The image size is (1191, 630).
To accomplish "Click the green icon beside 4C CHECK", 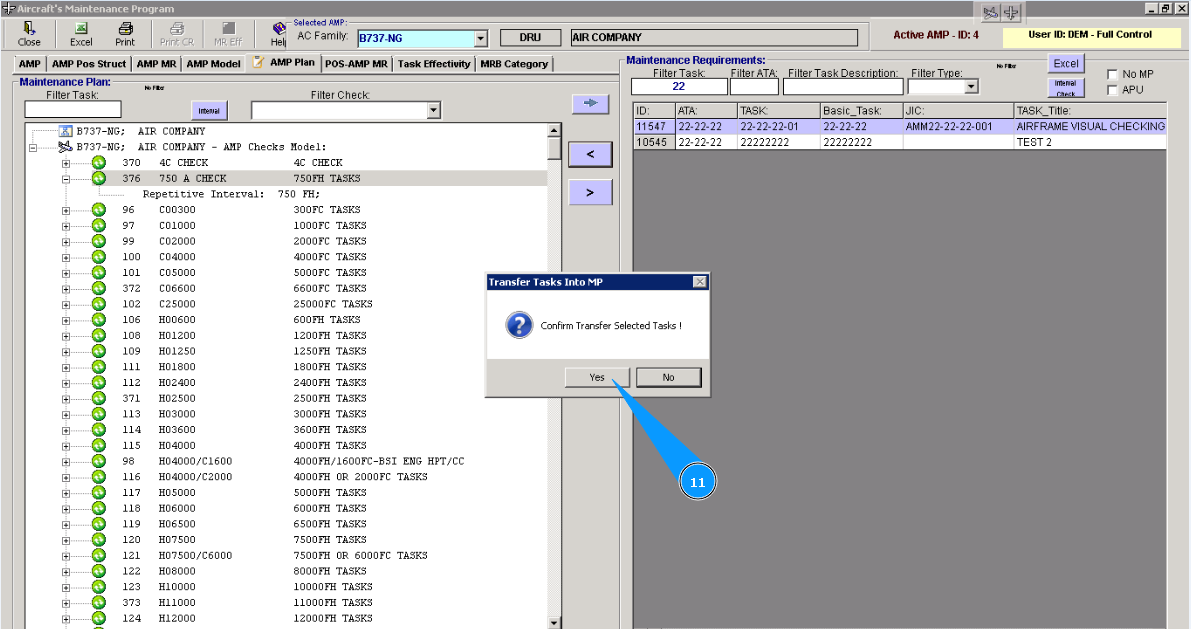I will pyautogui.click(x=99, y=163).
